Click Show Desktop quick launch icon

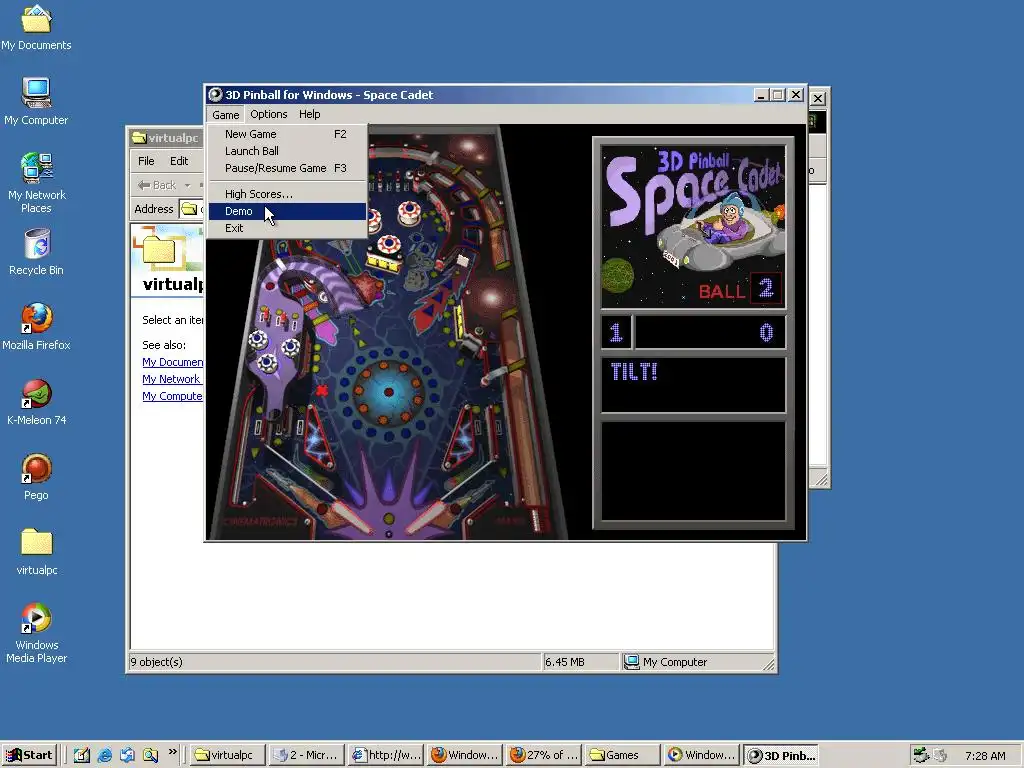pyautogui.click(x=82, y=755)
